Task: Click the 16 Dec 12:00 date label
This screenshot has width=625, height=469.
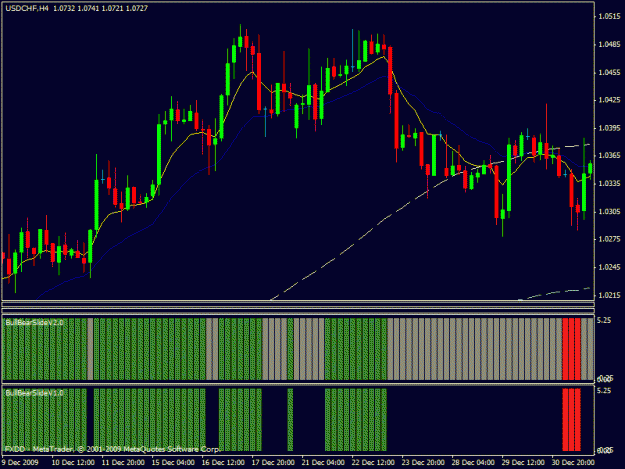Action: pyautogui.click(x=223, y=462)
